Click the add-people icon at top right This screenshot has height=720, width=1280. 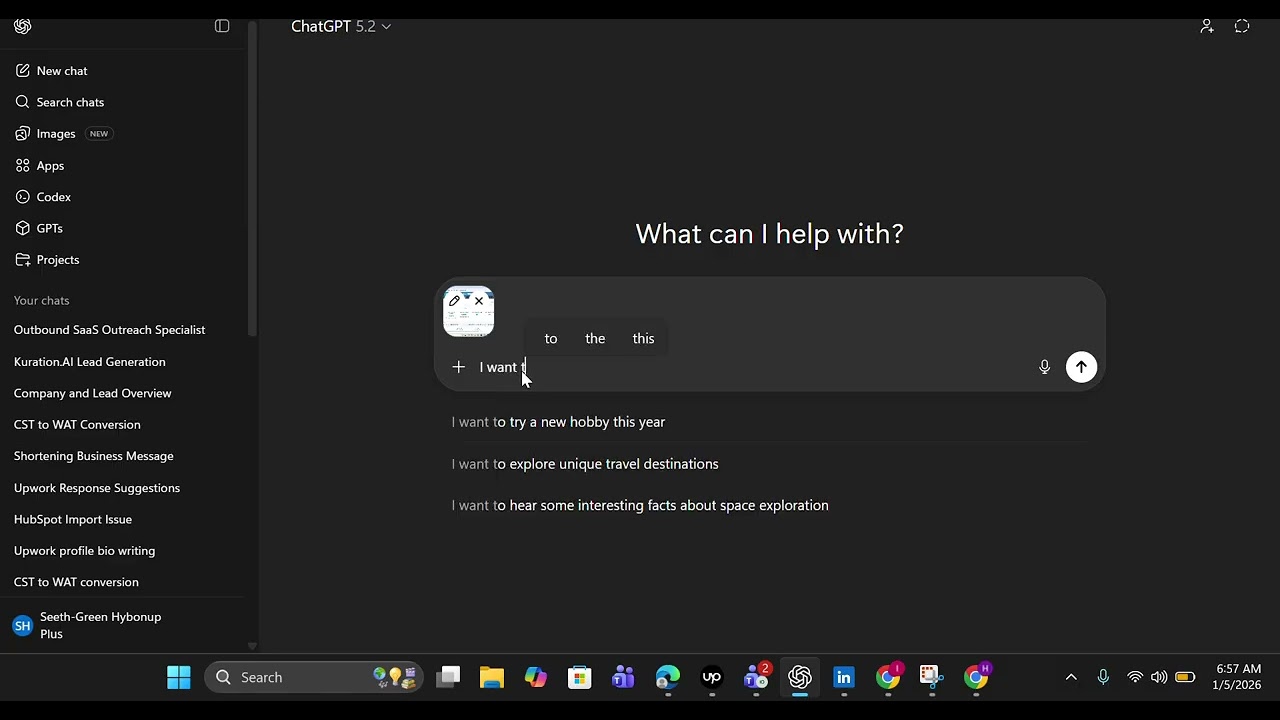coord(1207,26)
